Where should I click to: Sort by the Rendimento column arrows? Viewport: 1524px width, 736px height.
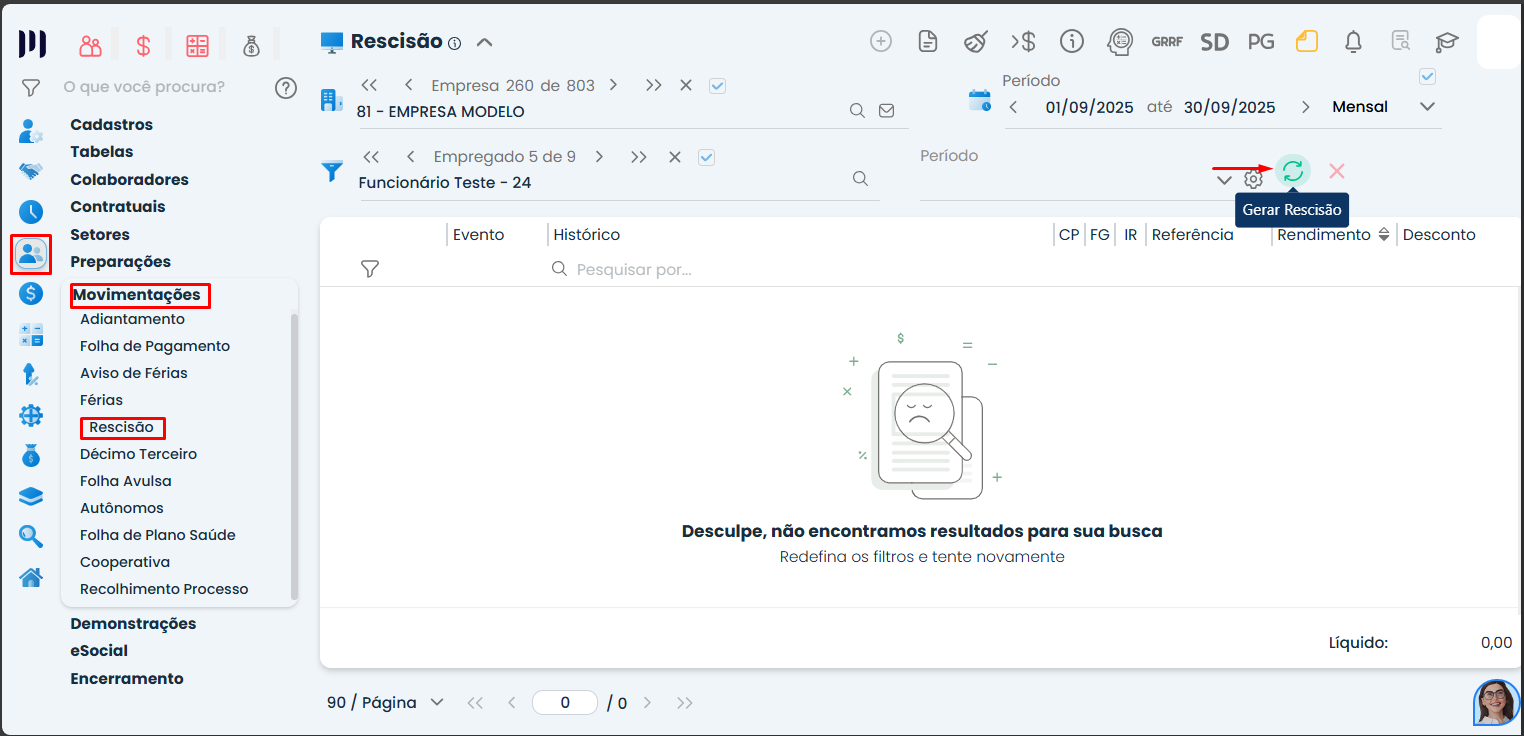click(x=1384, y=234)
